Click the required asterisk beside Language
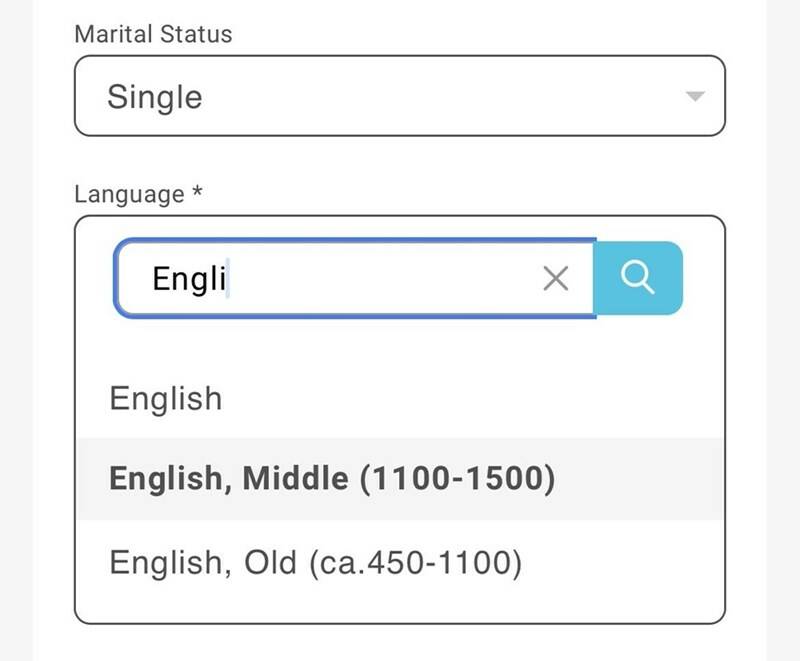 click(x=197, y=191)
